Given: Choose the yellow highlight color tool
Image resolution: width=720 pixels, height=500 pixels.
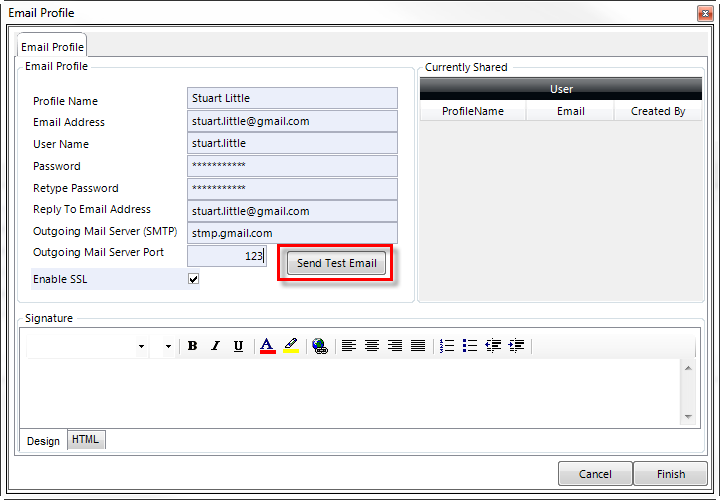Looking at the screenshot, I should click(x=291, y=346).
